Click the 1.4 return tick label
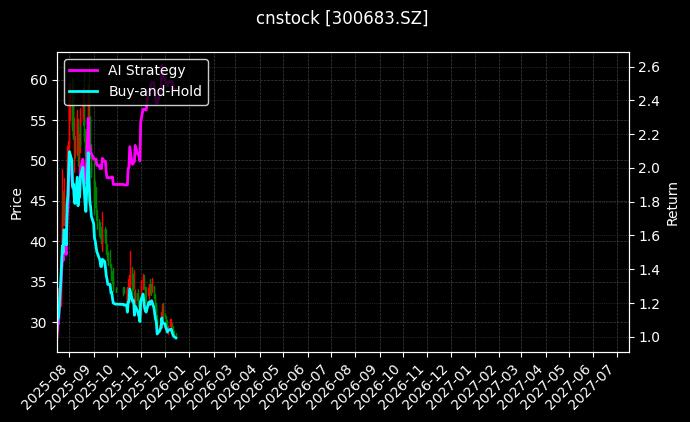690x422 pixels. 649,270
